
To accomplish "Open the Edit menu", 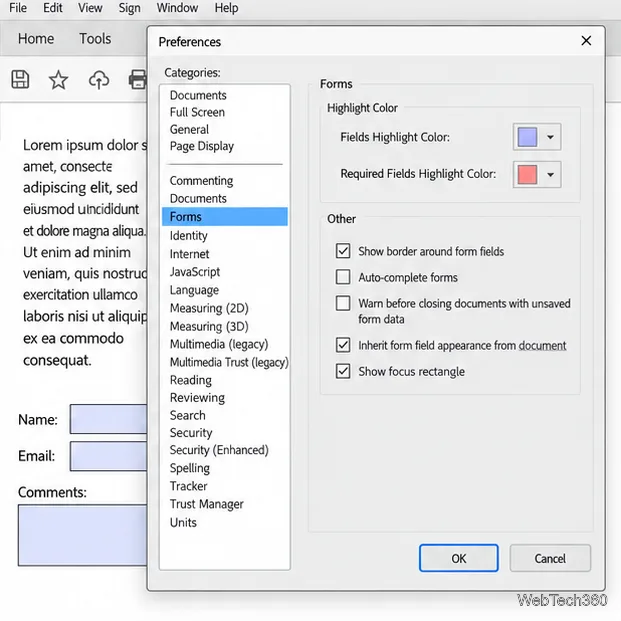I will [53, 8].
